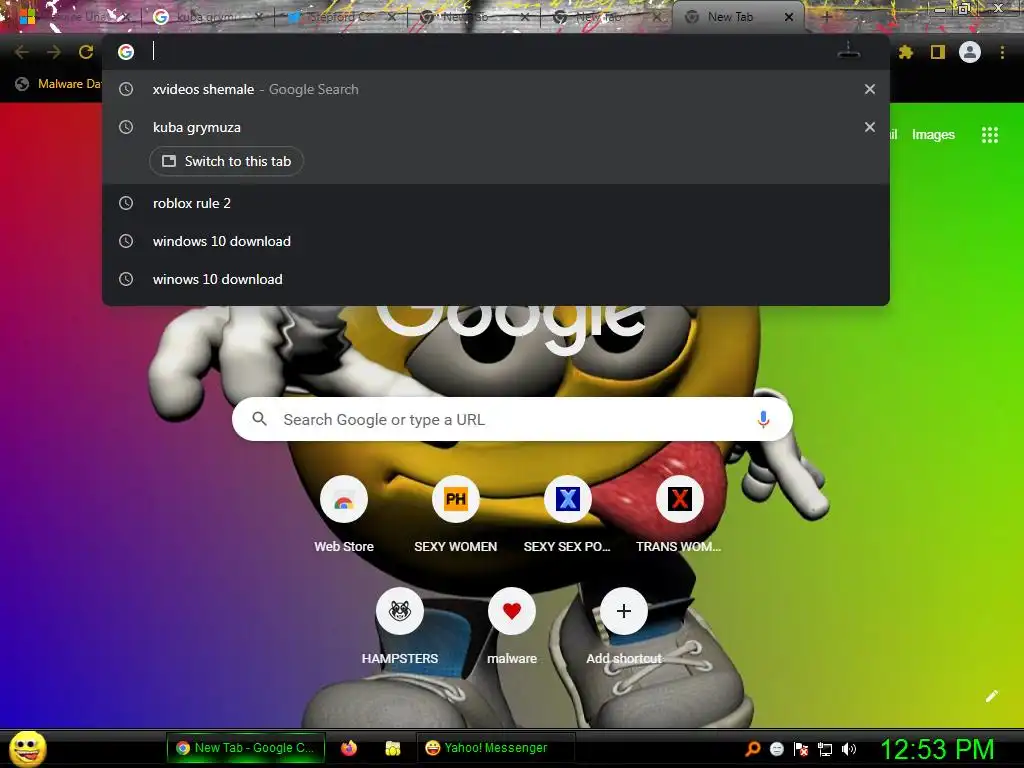Click the New Tab - Google C... taskbar button
The width and height of the screenshot is (1024, 768).
tap(246, 748)
